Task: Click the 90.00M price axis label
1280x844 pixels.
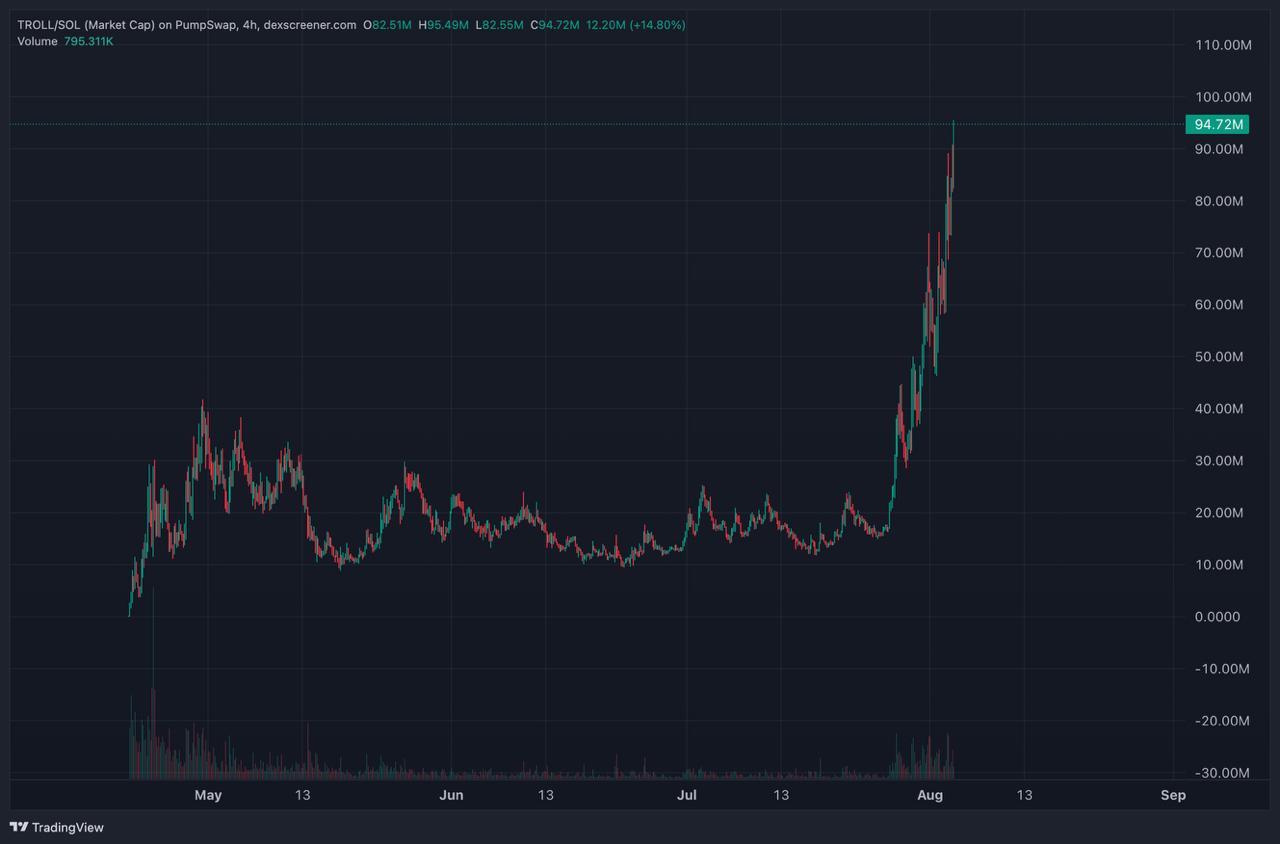Action: click(1219, 149)
